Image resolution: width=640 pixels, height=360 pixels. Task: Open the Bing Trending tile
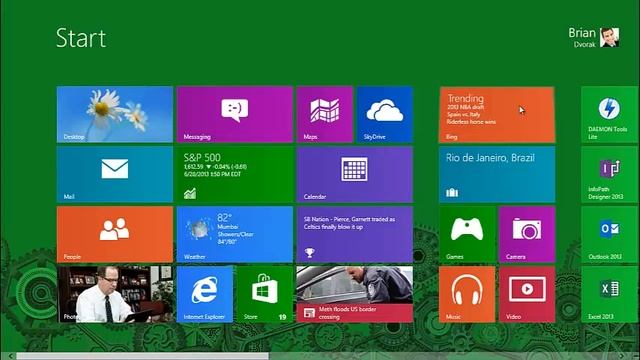(x=497, y=114)
